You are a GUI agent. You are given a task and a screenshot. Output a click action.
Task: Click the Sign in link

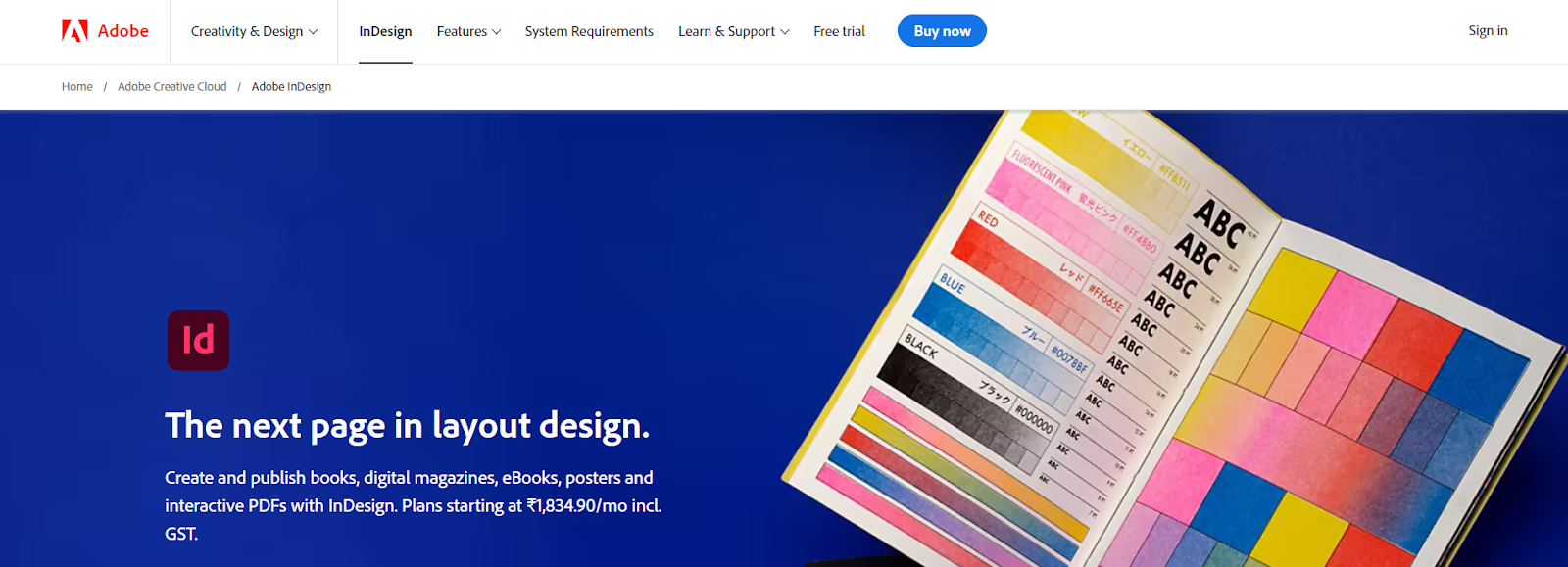tap(1488, 31)
